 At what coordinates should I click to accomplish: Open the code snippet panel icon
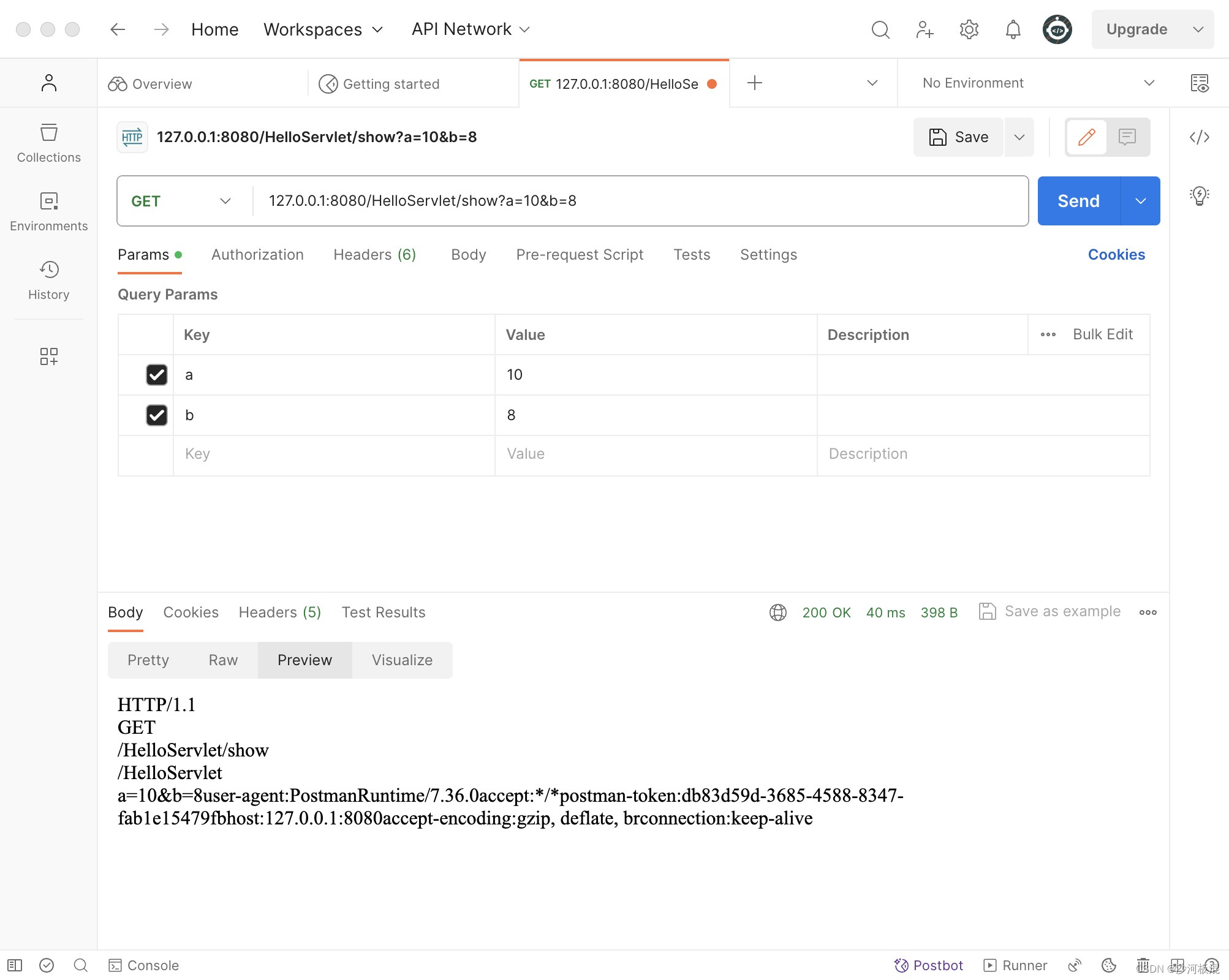1199,137
